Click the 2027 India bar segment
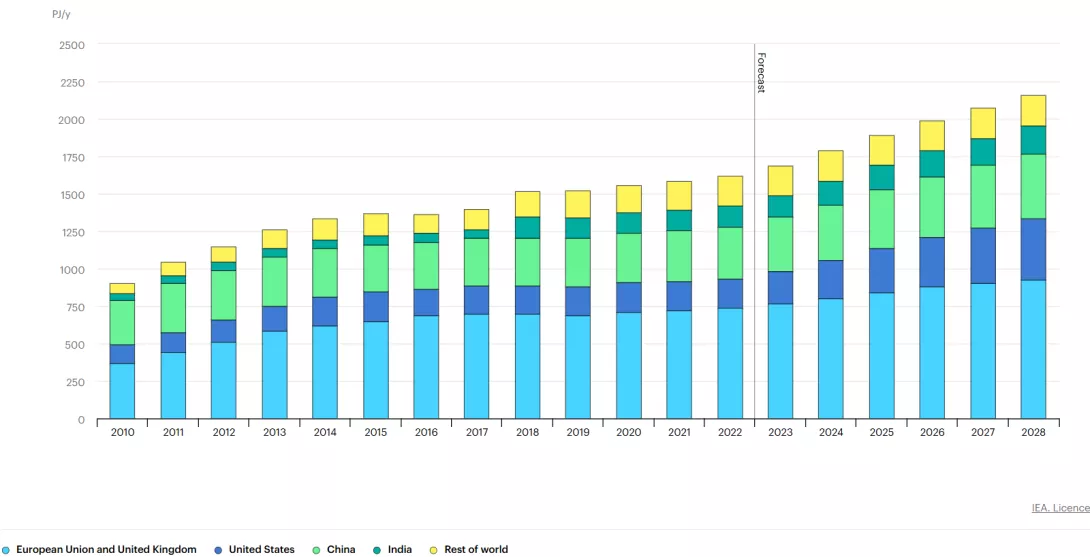This screenshot has width=1090, height=557. [983, 152]
